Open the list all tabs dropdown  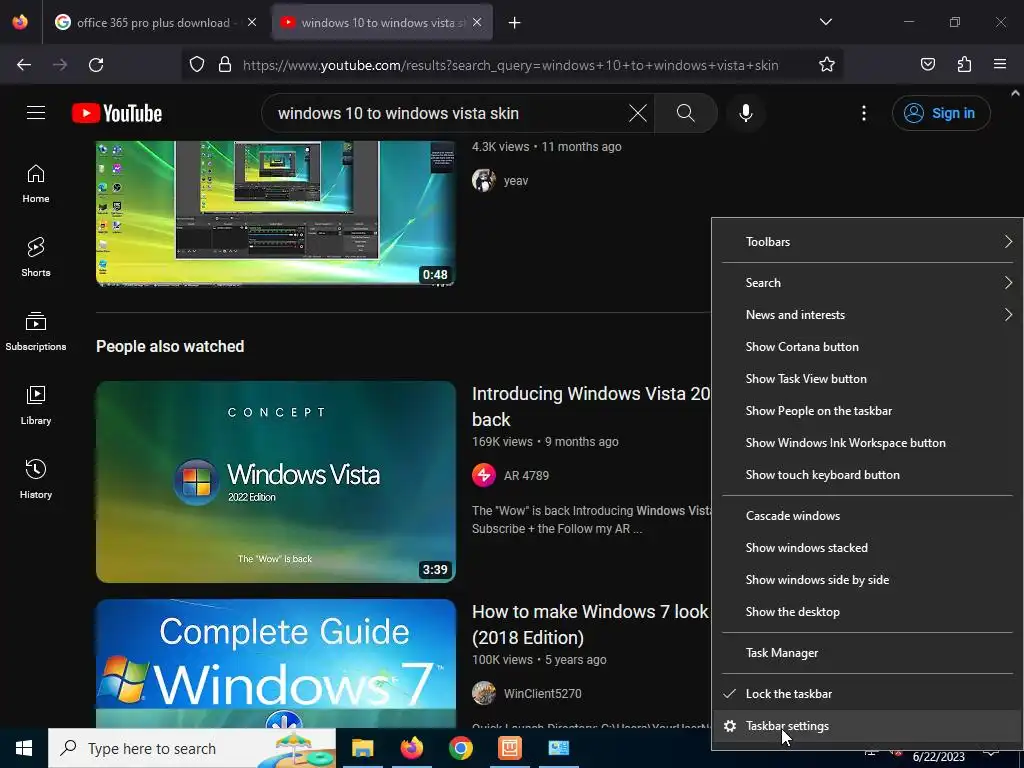tap(825, 22)
